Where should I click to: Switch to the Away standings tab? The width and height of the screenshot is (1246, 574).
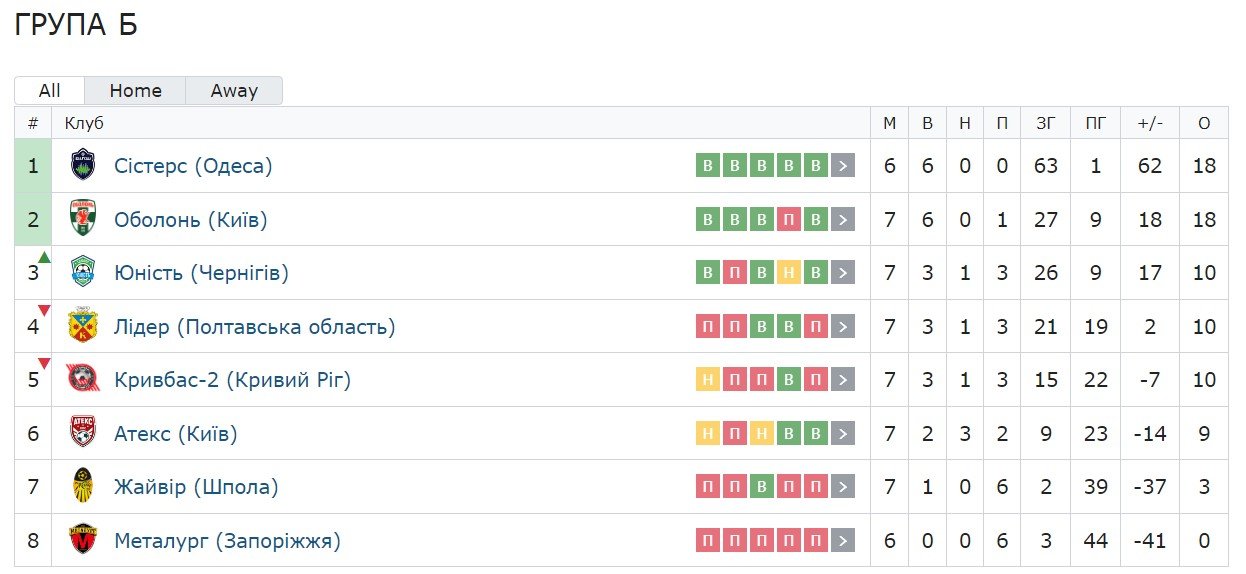[234, 91]
